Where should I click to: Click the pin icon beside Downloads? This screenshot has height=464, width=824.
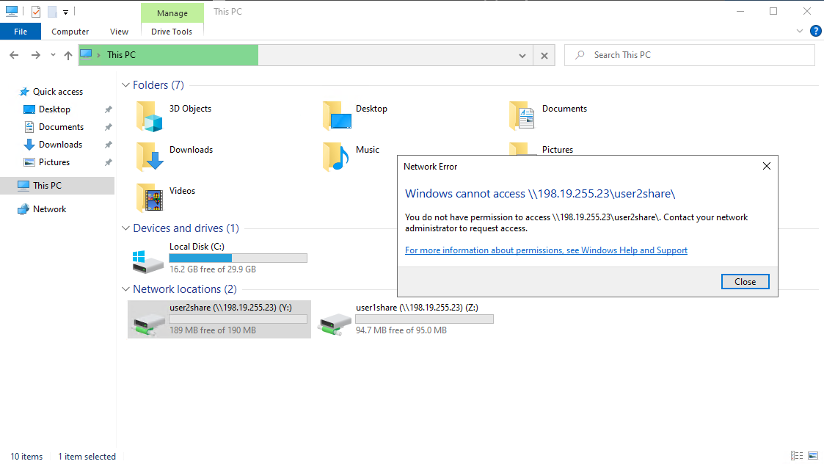pyautogui.click(x=108, y=145)
